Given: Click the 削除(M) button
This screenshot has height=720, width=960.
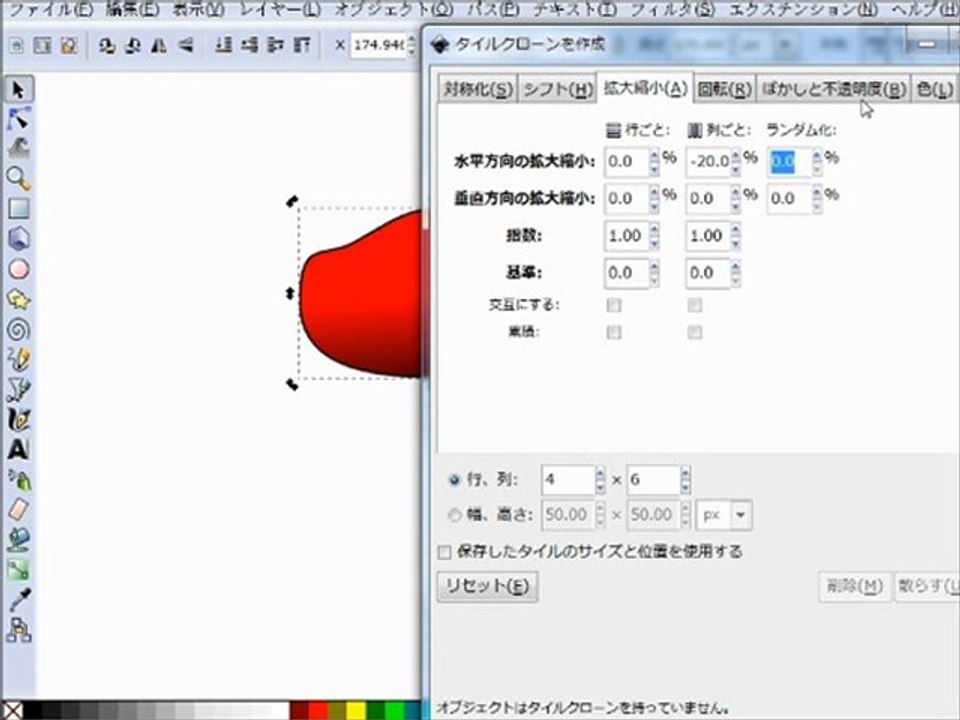Looking at the screenshot, I should (855, 587).
